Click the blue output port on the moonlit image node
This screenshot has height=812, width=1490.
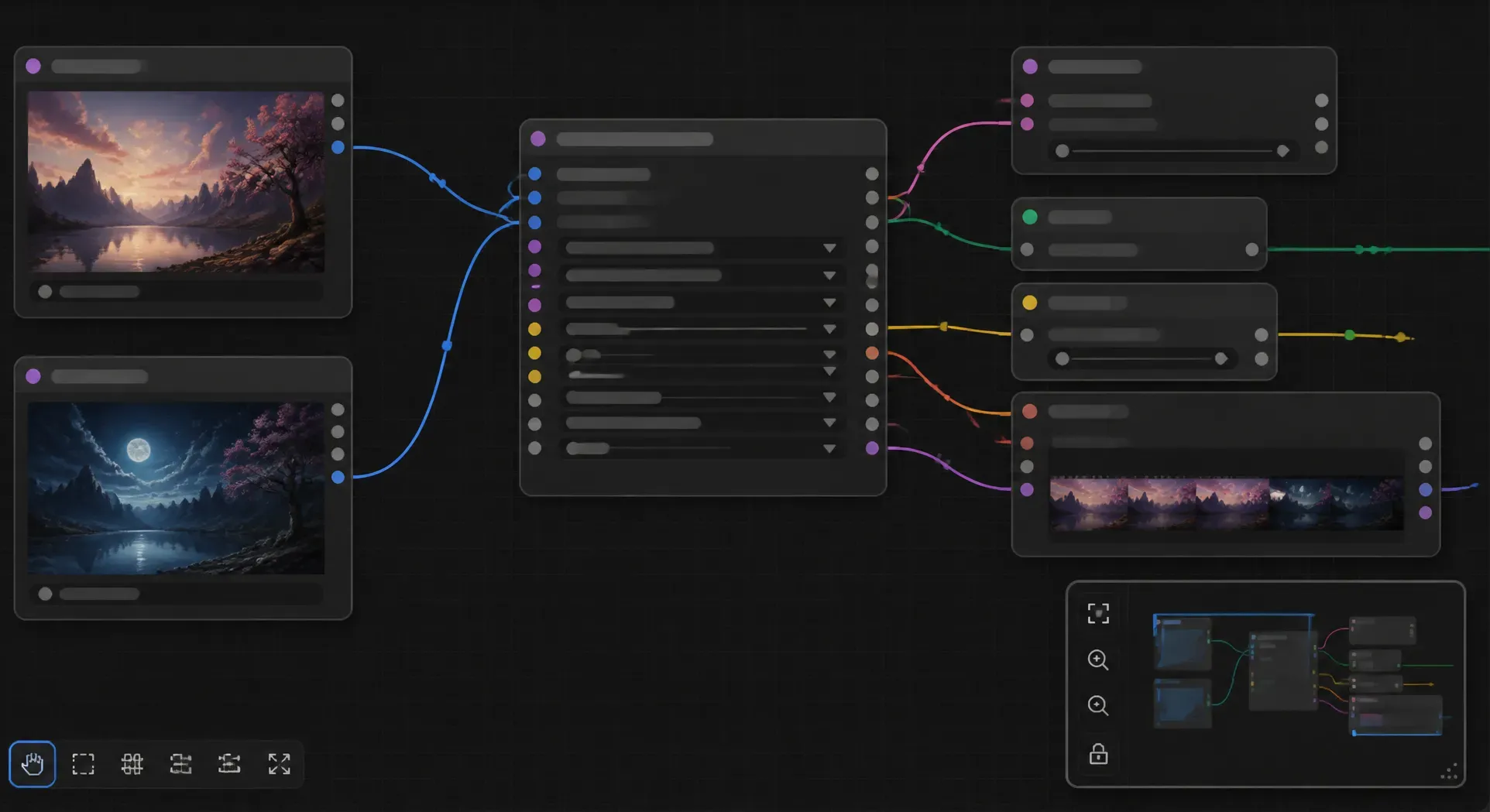pos(338,477)
